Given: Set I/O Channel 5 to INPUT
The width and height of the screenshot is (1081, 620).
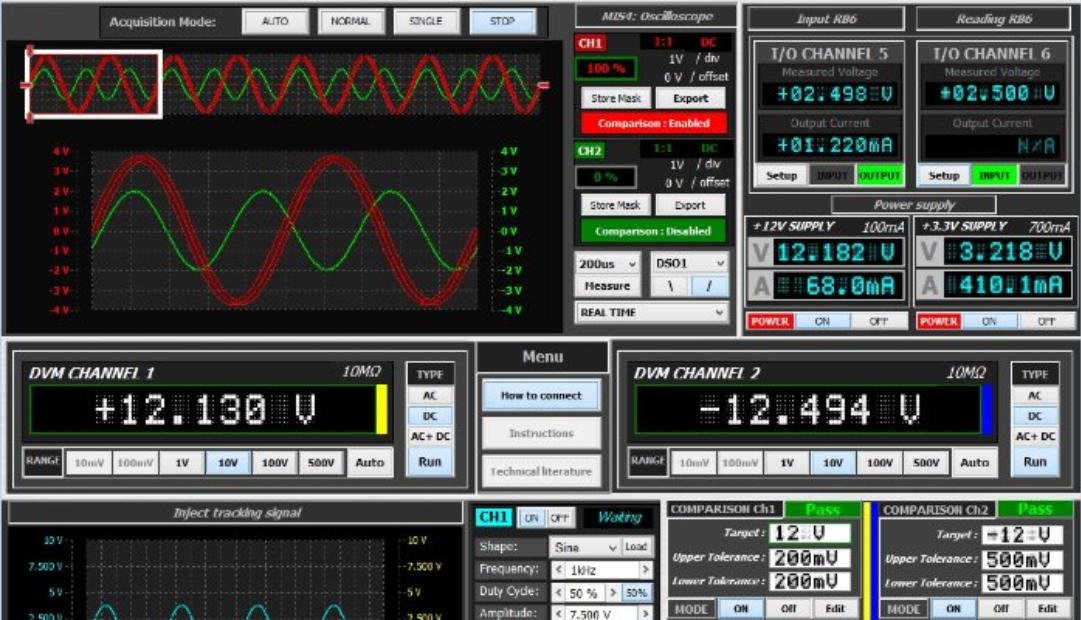Looking at the screenshot, I should [x=831, y=176].
